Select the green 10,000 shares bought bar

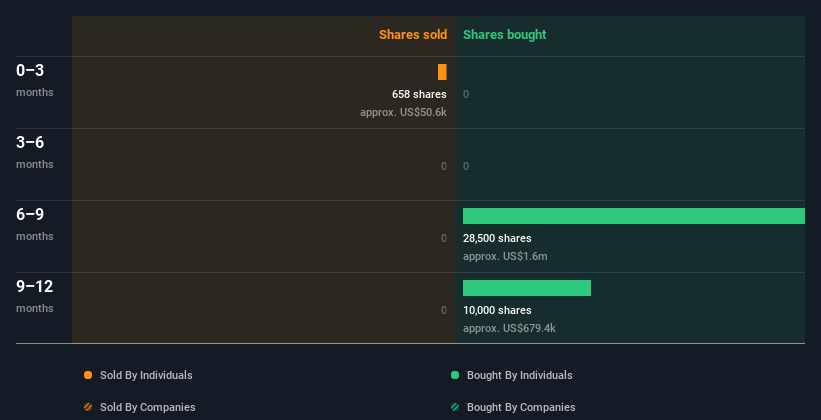click(x=527, y=288)
